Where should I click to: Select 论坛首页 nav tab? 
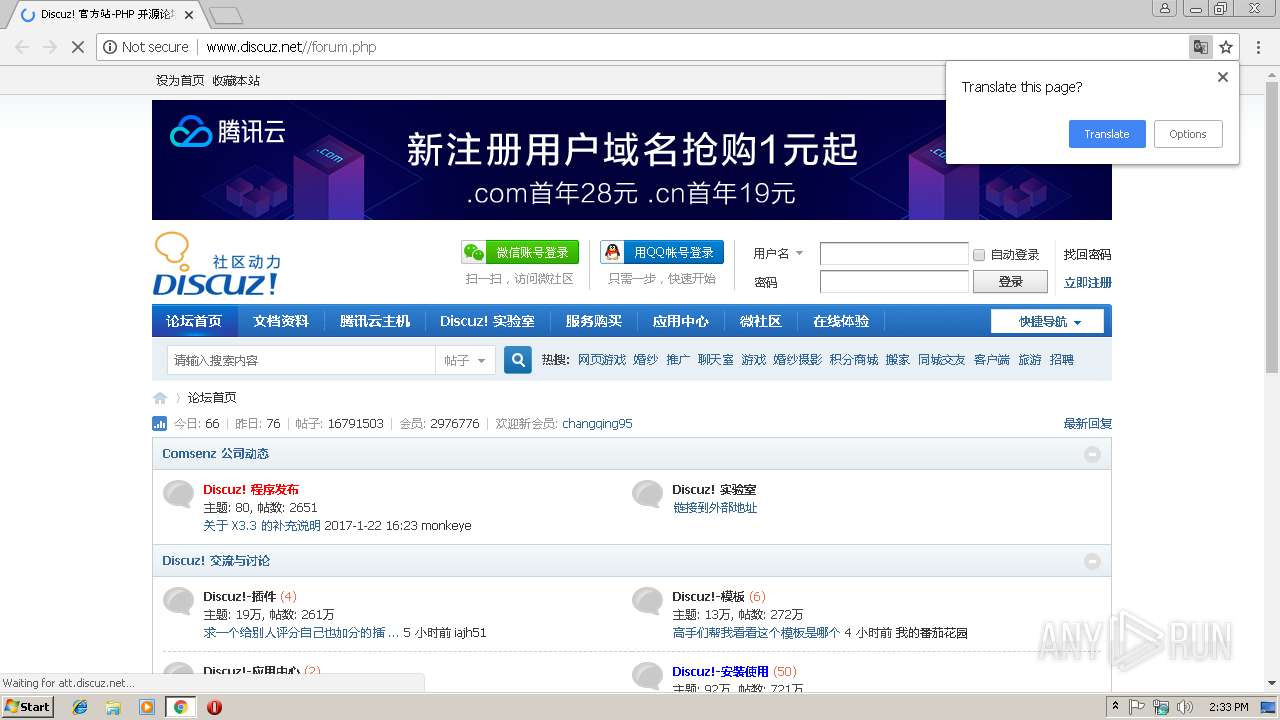point(194,321)
